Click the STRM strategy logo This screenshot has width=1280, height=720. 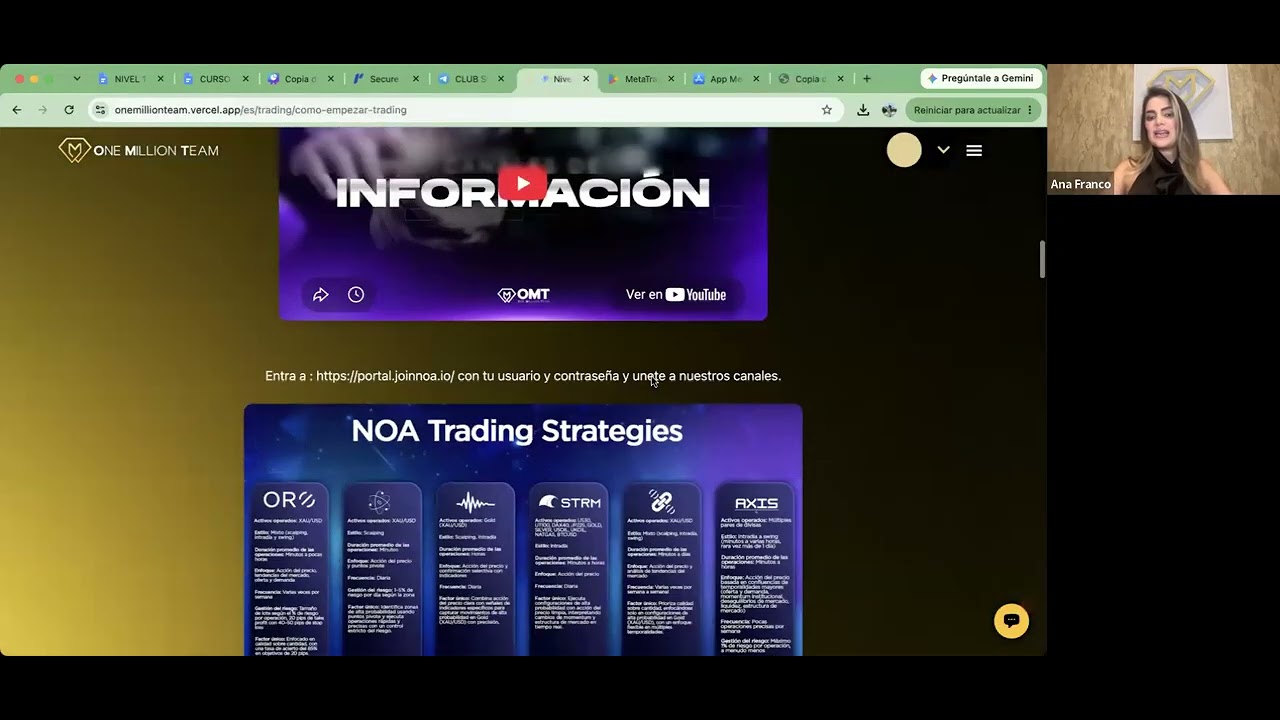tap(570, 502)
